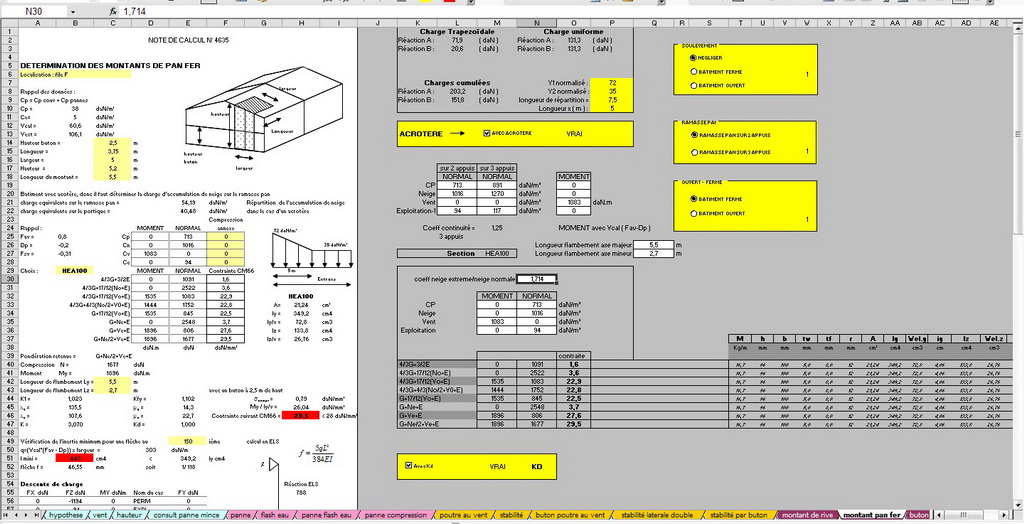Select BATIMENT FERME radio under Soulevement
The width and height of the screenshot is (1024, 524).
[x=694, y=72]
